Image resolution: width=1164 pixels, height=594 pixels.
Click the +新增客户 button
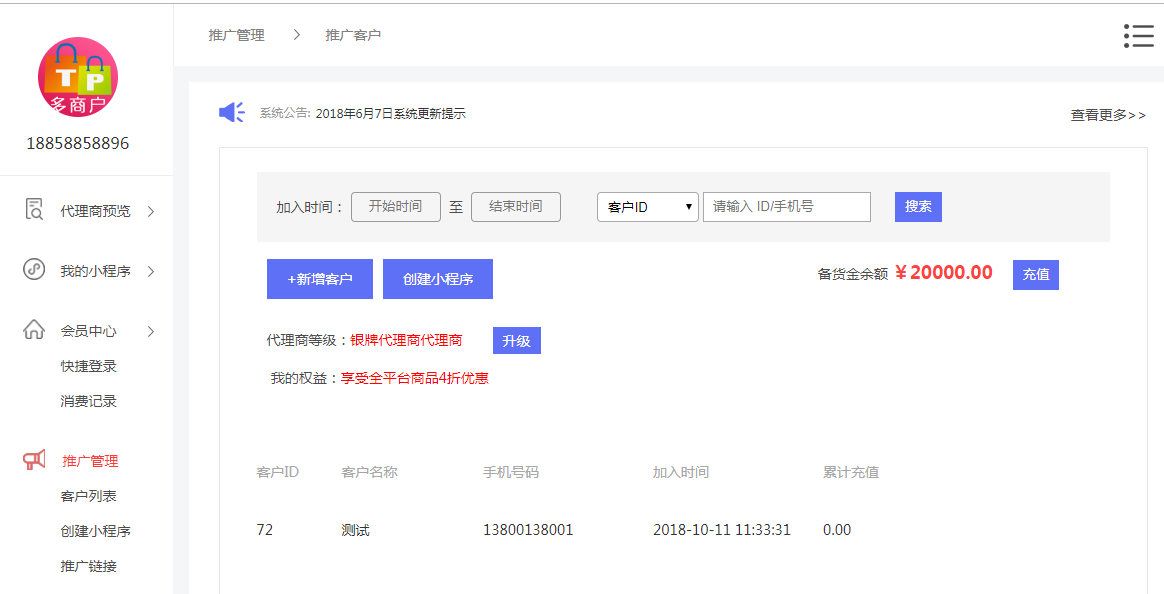(x=320, y=279)
